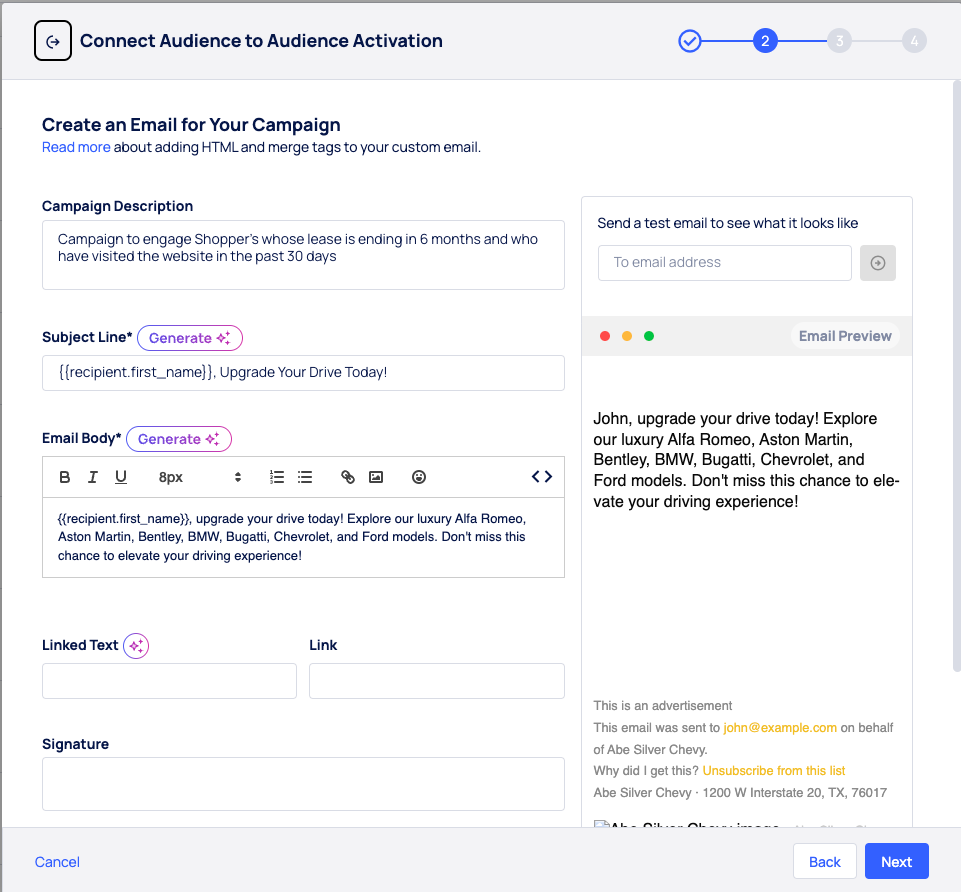The image size is (961, 892).
Task: Click Generate next to Subject Line
Action: (x=190, y=338)
